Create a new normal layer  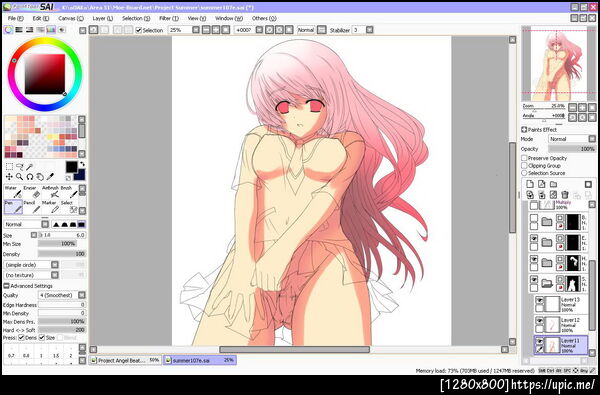530,184
